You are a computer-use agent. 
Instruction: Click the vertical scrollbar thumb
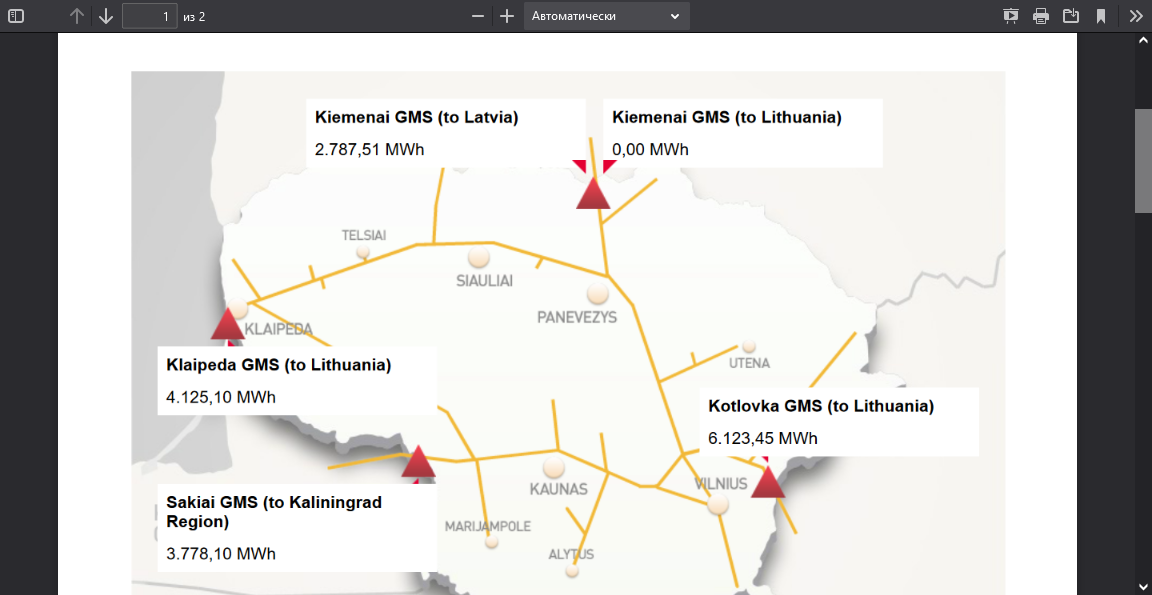pyautogui.click(x=1143, y=160)
